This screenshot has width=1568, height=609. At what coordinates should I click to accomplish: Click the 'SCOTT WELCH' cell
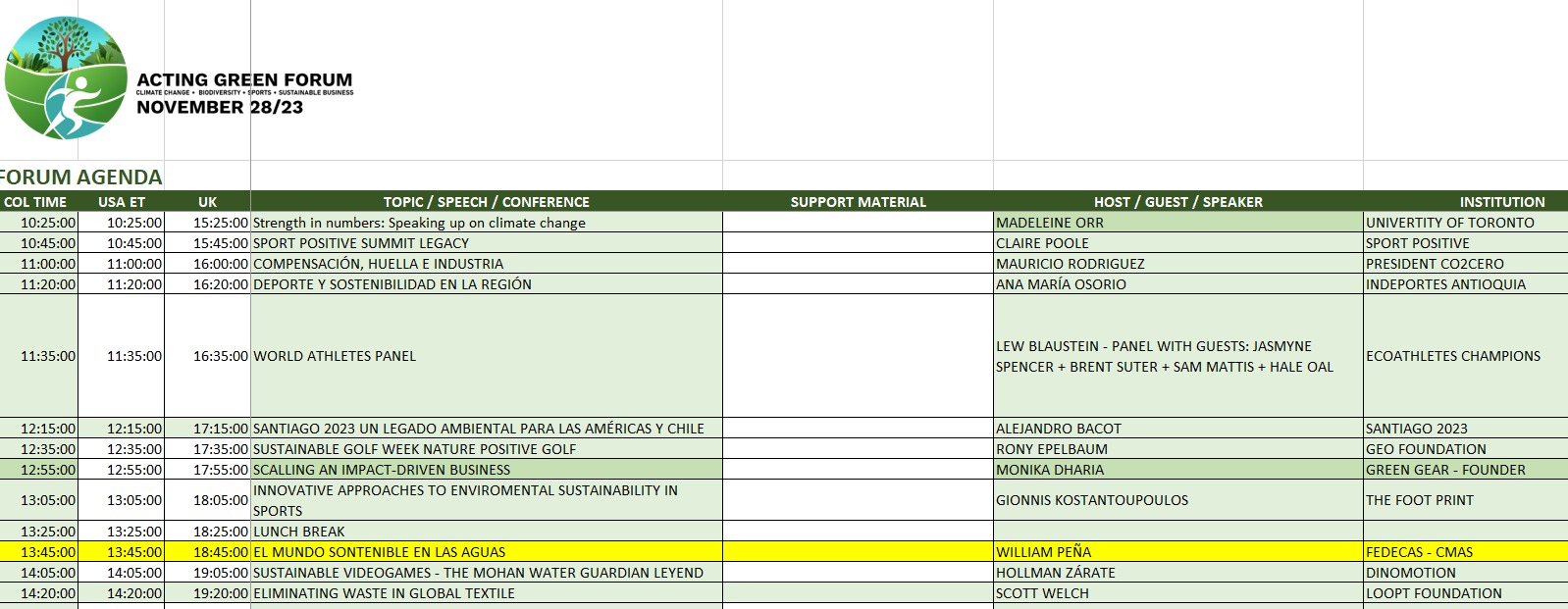coord(1178,593)
